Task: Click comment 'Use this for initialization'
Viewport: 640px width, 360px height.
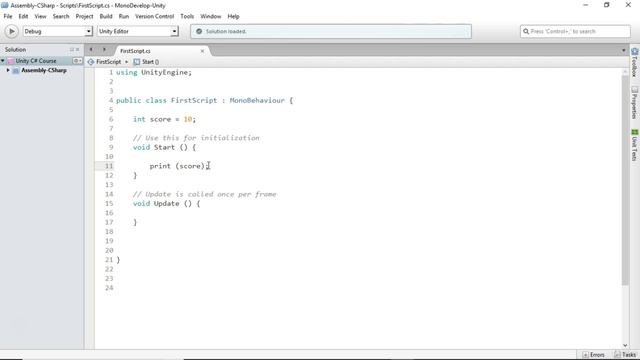Action: coord(202,138)
